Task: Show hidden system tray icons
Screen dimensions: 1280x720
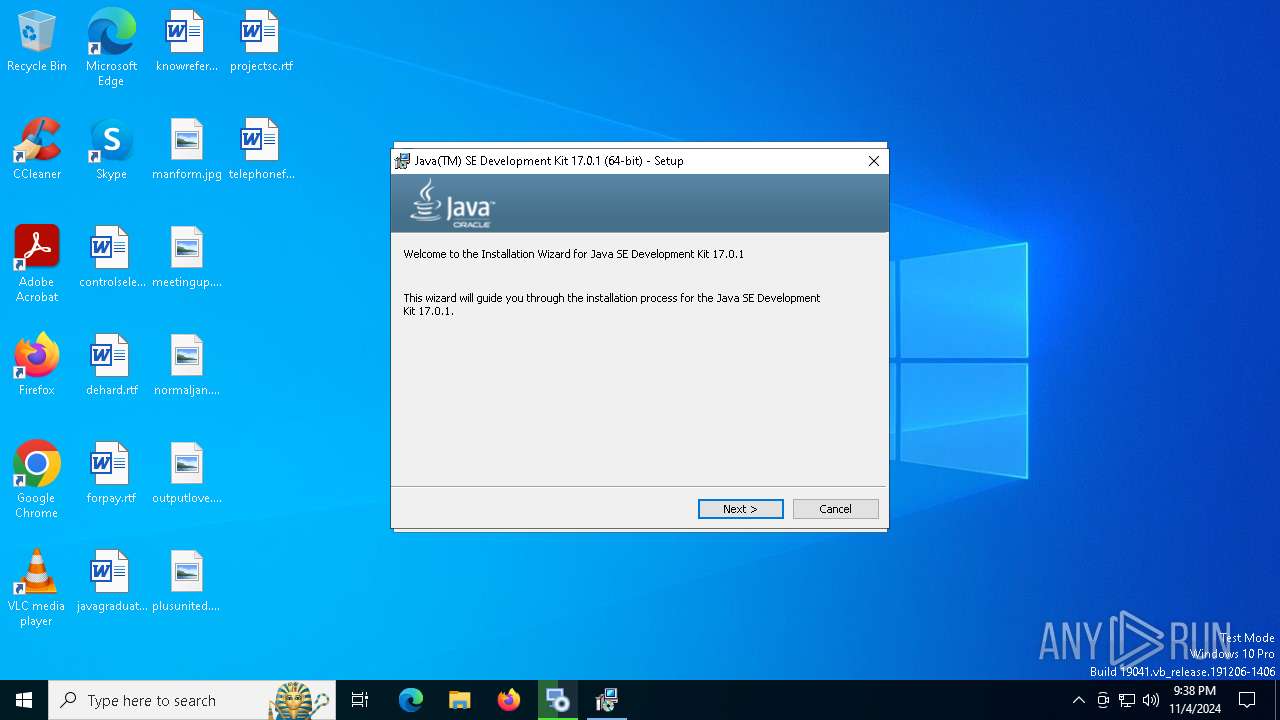Action: coord(1078,700)
